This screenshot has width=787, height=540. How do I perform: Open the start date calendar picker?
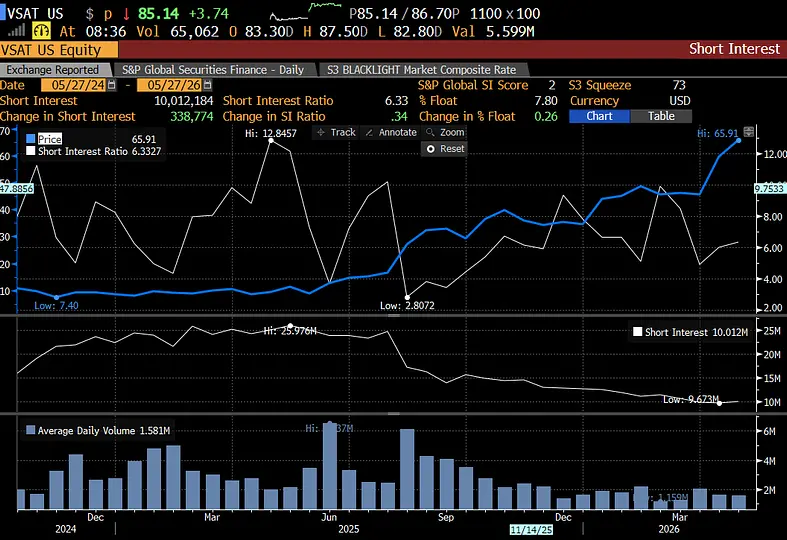click(x=112, y=85)
